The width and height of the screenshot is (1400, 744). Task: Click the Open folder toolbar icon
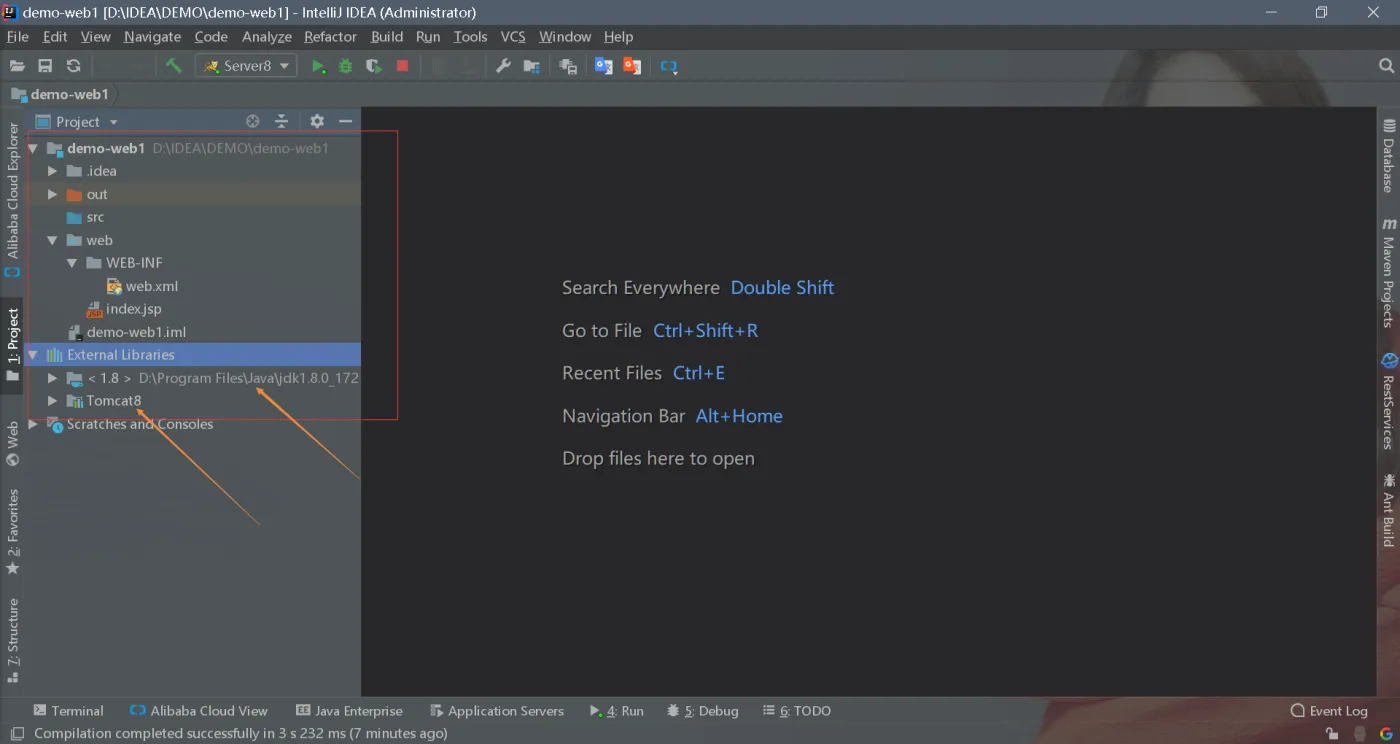click(17, 66)
